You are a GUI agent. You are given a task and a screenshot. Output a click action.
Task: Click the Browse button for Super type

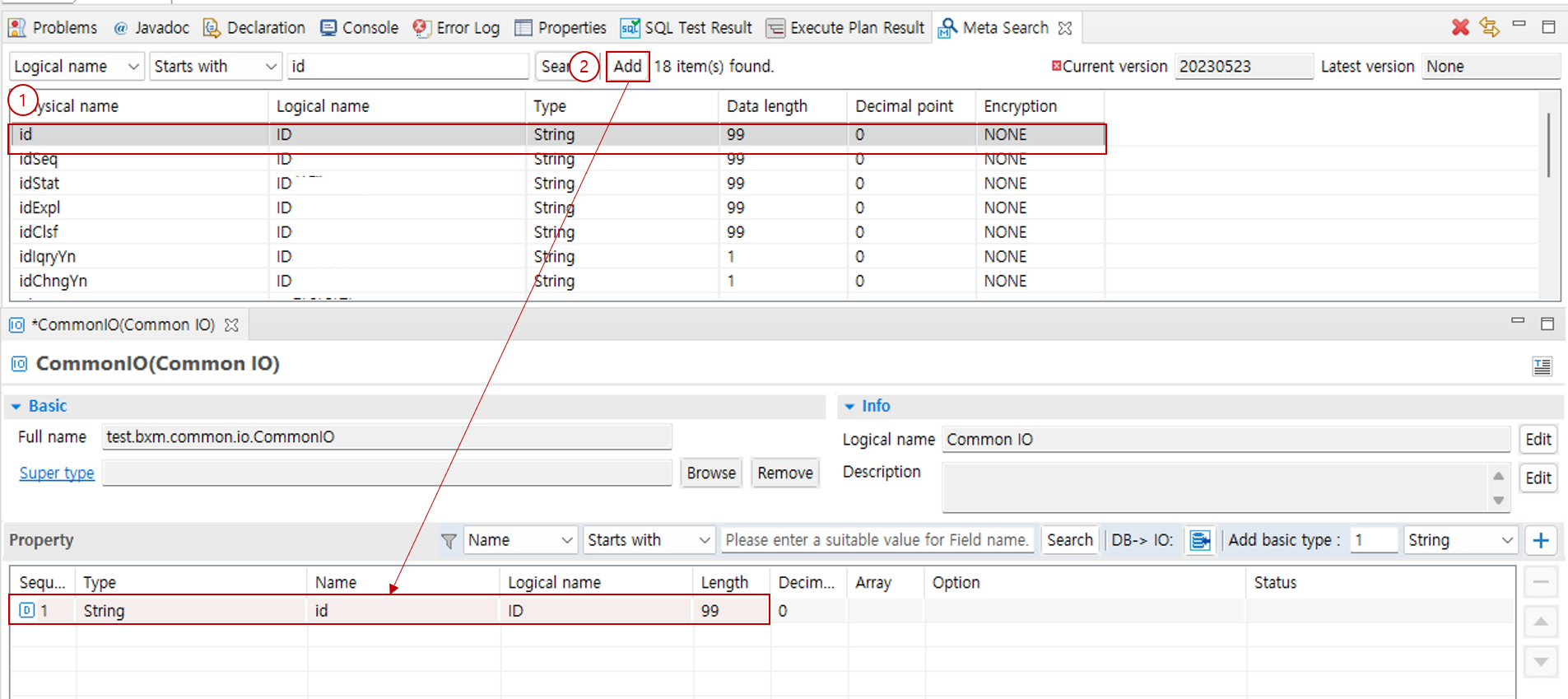pyautogui.click(x=710, y=473)
